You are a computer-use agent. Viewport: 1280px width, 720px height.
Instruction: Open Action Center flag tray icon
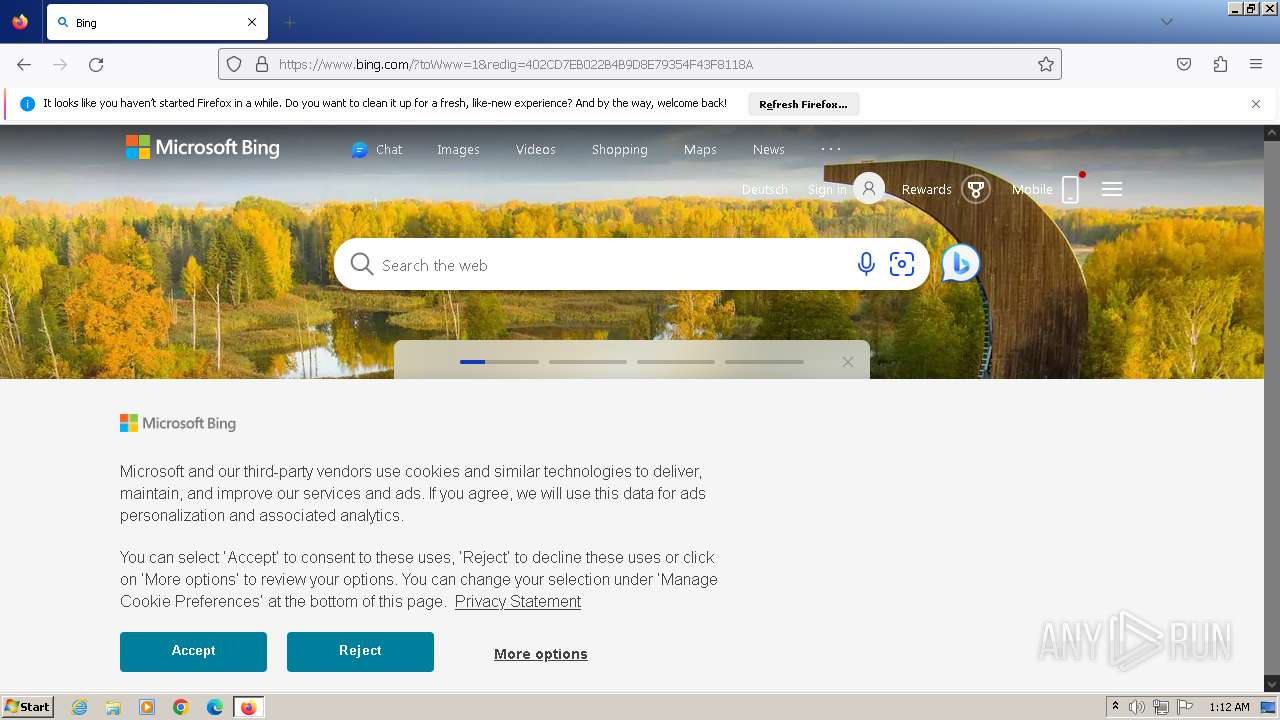click(x=1185, y=707)
